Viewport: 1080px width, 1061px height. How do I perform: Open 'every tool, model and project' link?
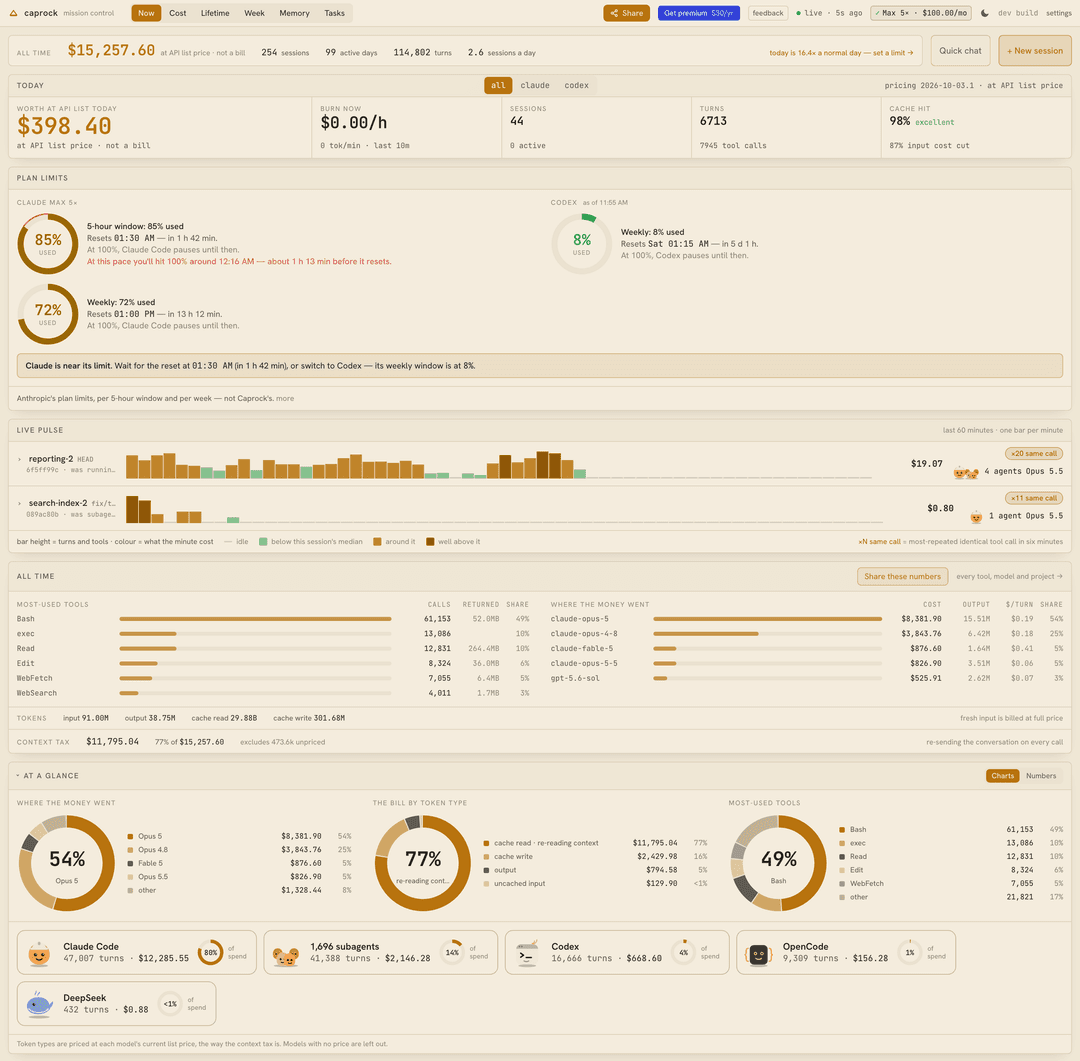point(1009,577)
